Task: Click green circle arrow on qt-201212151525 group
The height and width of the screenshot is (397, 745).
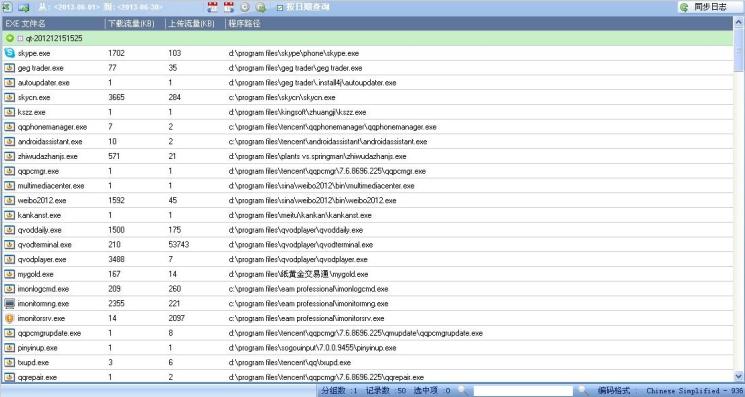Action: click(x=10, y=38)
